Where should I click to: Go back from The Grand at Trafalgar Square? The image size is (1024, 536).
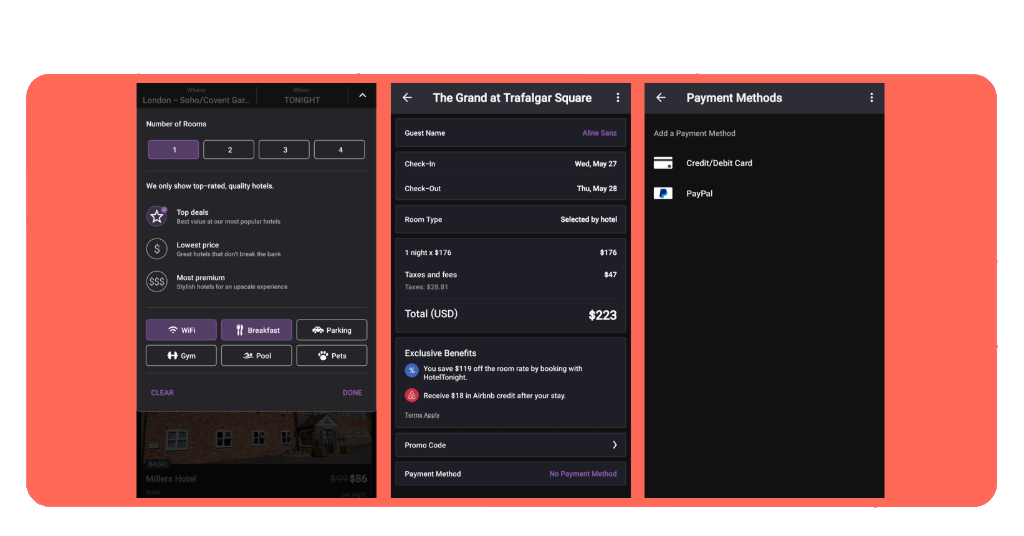[x=408, y=97]
